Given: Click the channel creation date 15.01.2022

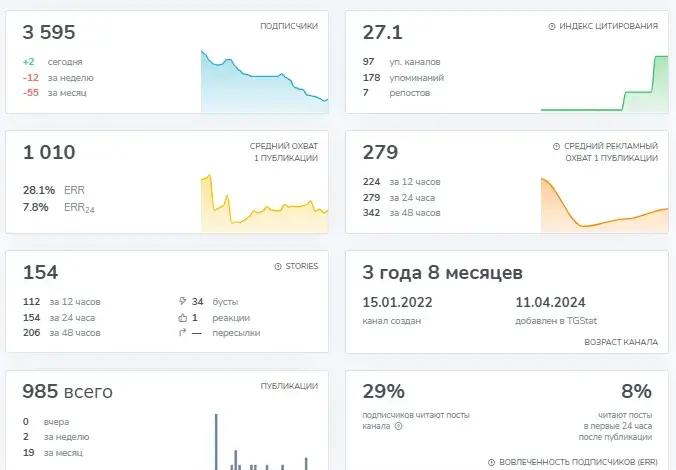Looking at the screenshot, I should coord(397,302).
